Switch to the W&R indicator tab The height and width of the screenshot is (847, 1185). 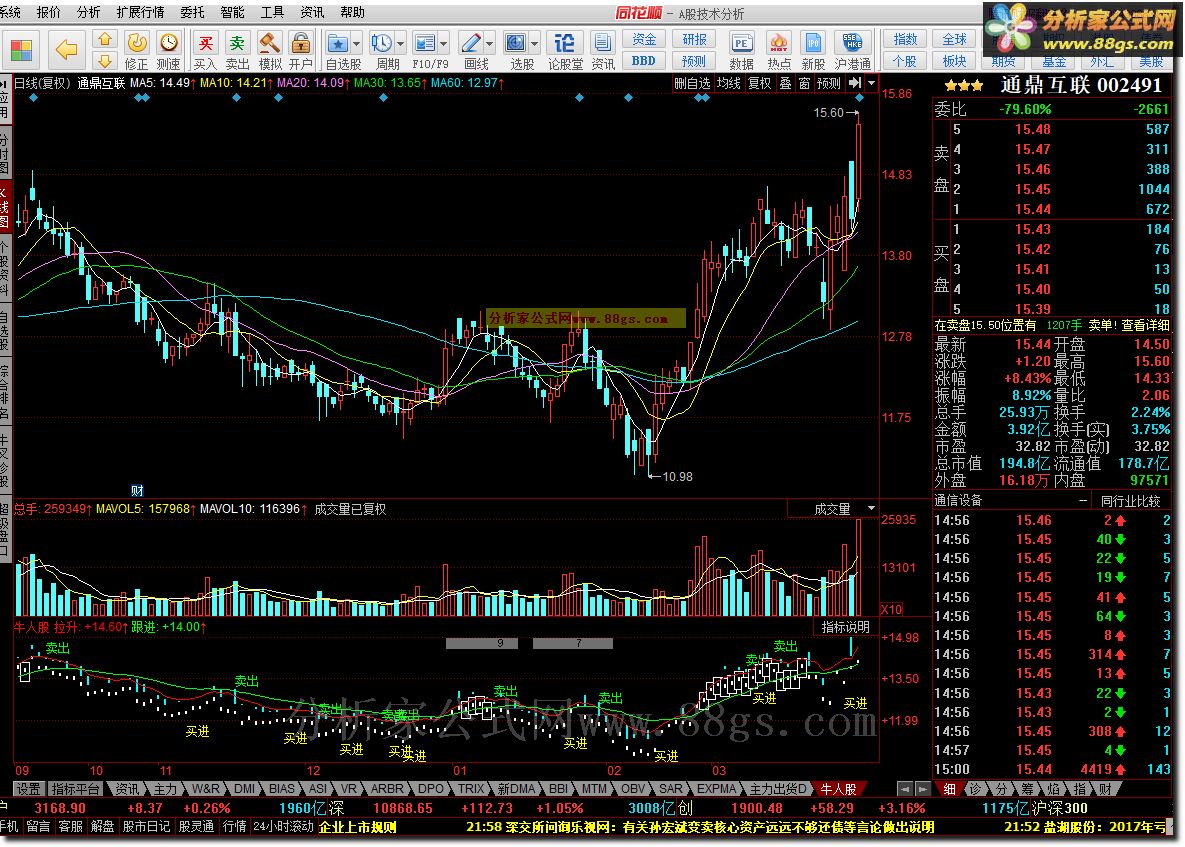pyautogui.click(x=206, y=789)
